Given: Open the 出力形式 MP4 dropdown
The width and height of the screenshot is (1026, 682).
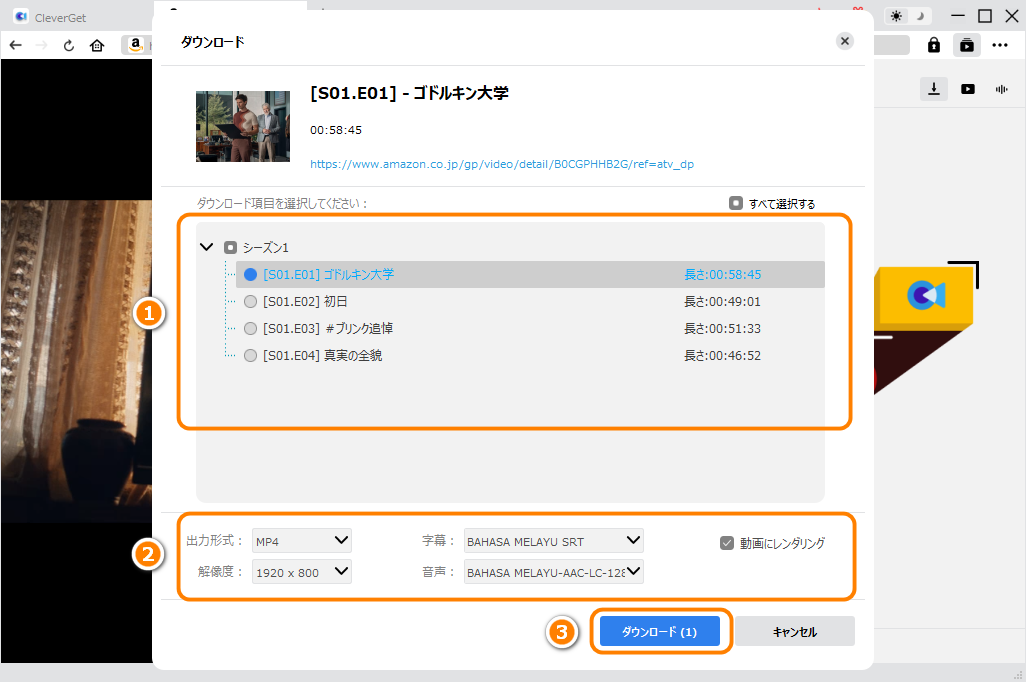Looking at the screenshot, I should coord(302,541).
